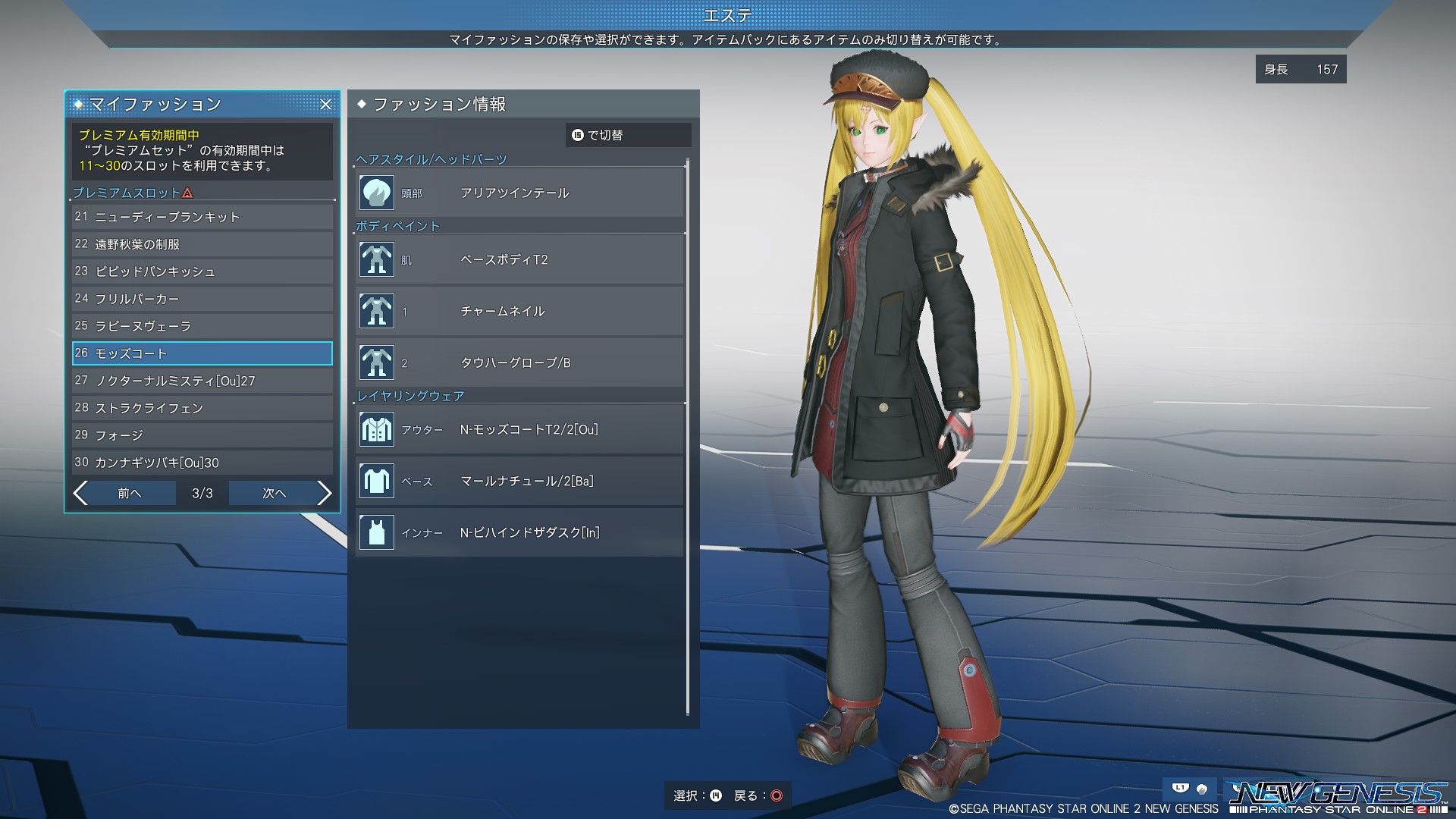
Task: Click the right arrow chevron beside 次へ
Action: pyautogui.click(x=324, y=493)
